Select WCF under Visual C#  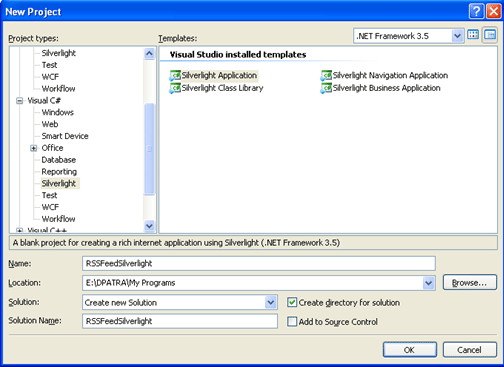point(50,207)
